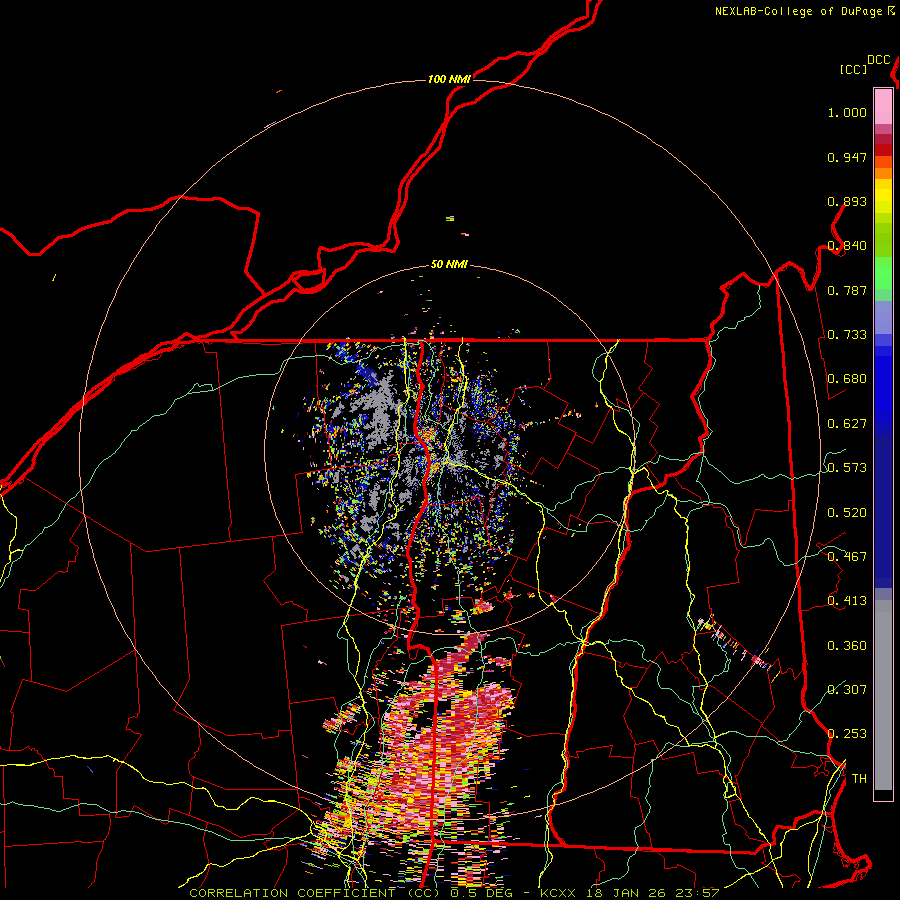Click the 50 NMI range ring label
The height and width of the screenshot is (900, 900).
tap(449, 264)
